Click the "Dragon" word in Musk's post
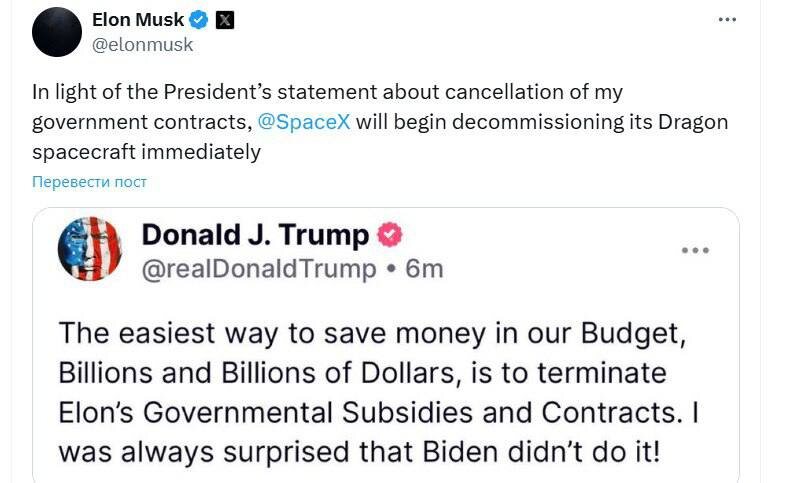Screen dimensions: 789x483 coord(666,123)
